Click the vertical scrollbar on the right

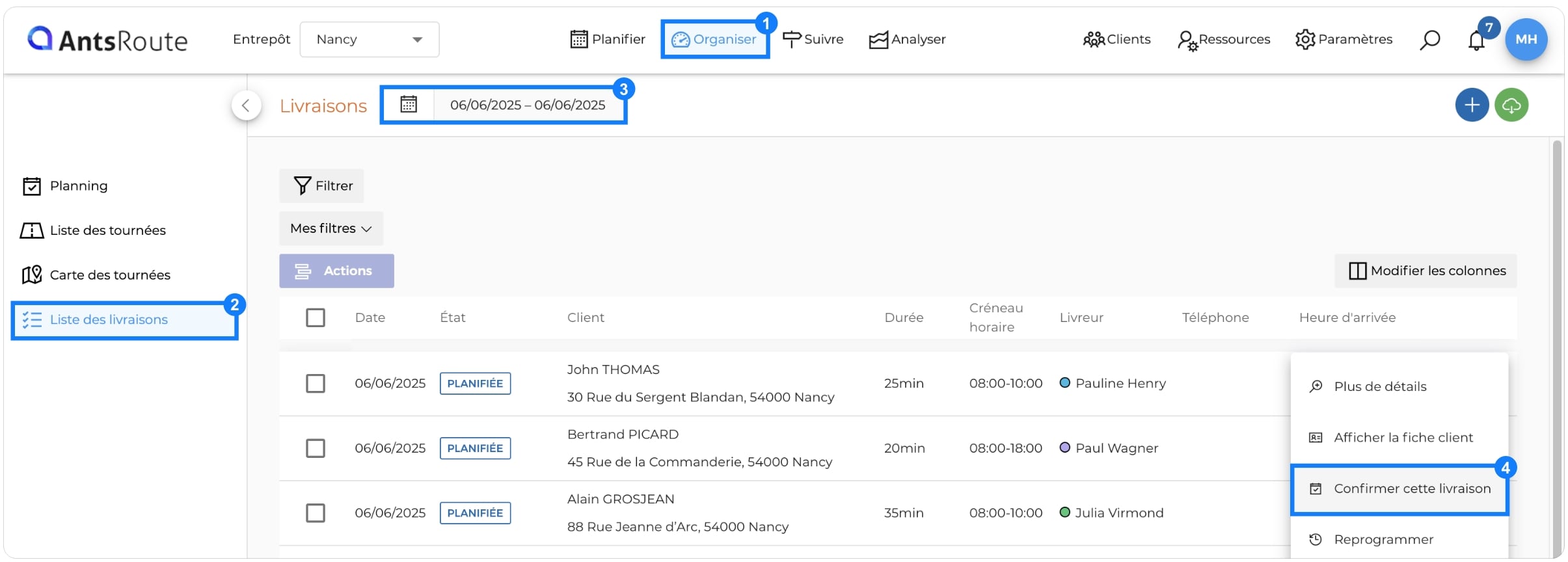click(x=1556, y=348)
